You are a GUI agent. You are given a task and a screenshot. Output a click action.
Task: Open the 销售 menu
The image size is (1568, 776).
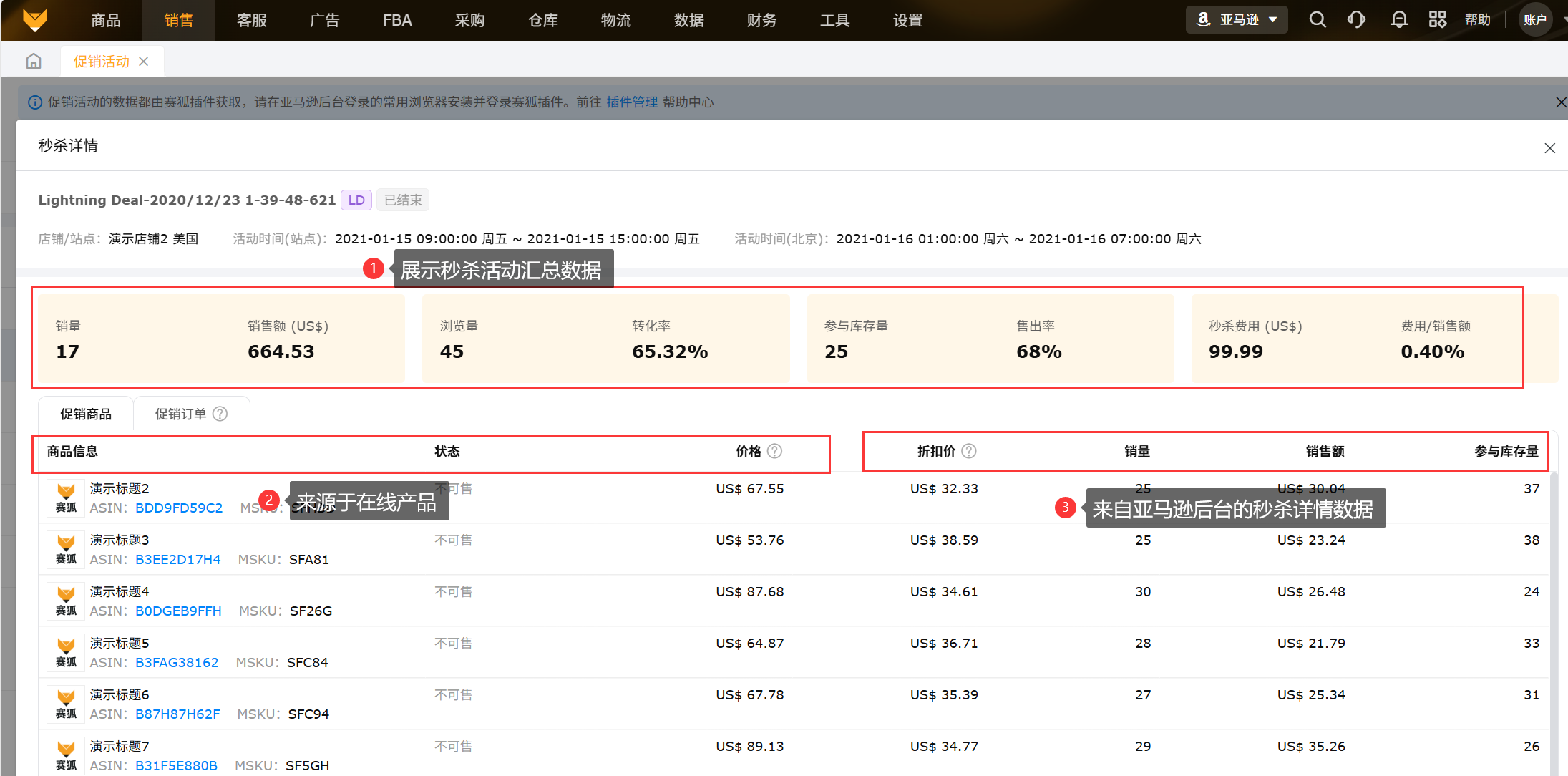pyautogui.click(x=179, y=20)
